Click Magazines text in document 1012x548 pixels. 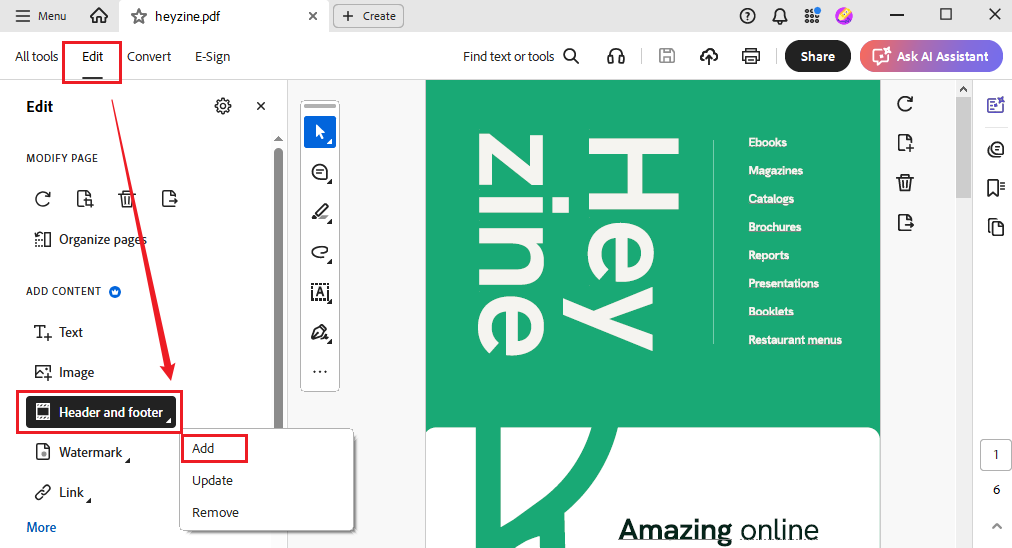coord(775,170)
